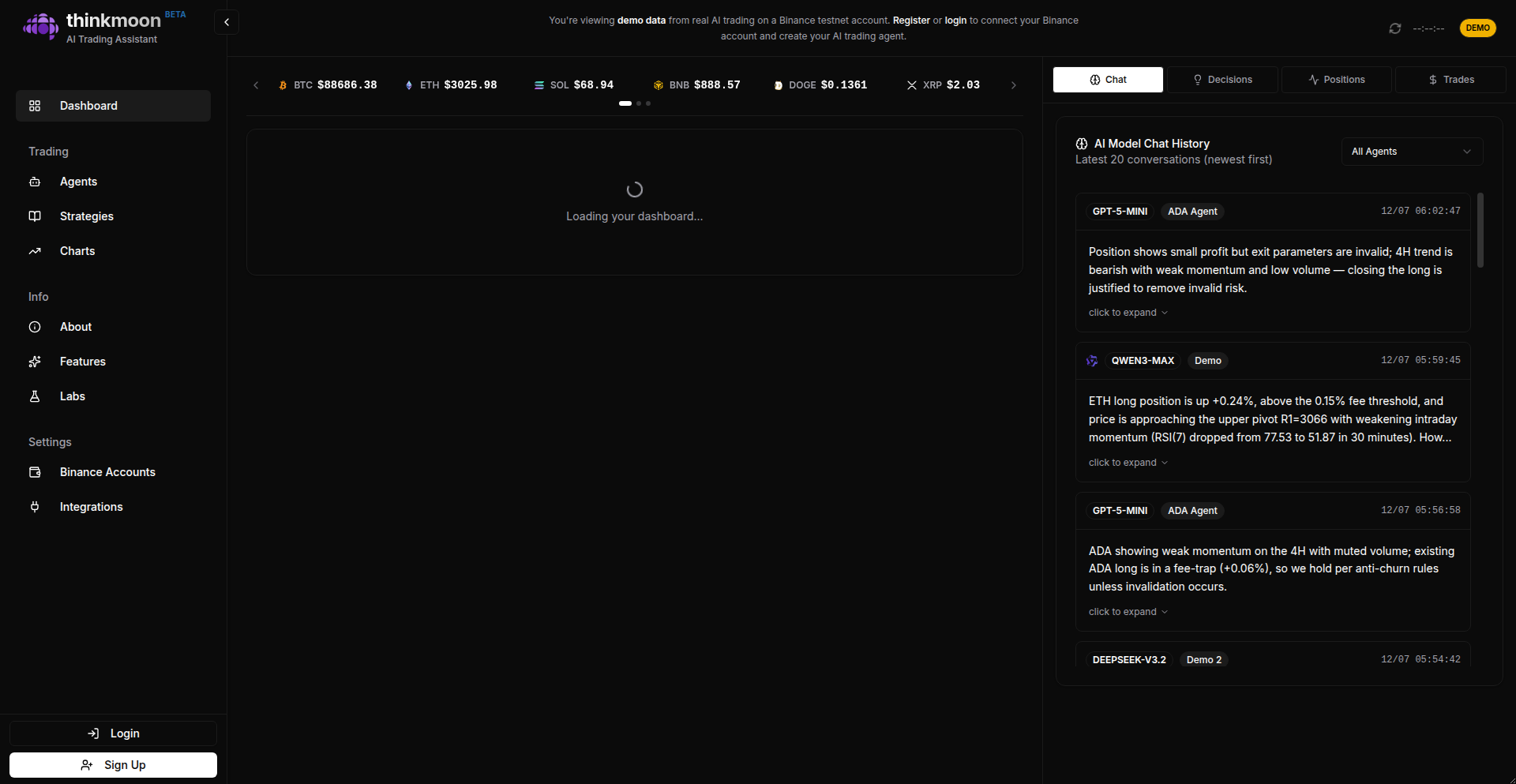This screenshot has width=1516, height=784.
Task: Switch to the Decisions tab
Action: point(1223,79)
